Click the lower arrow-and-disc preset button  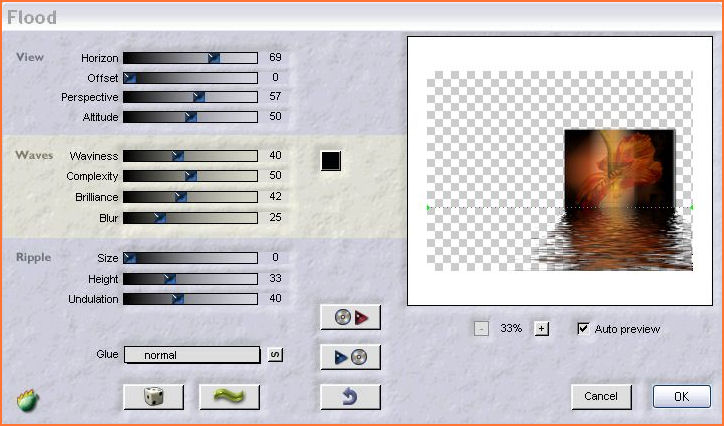(x=350, y=357)
